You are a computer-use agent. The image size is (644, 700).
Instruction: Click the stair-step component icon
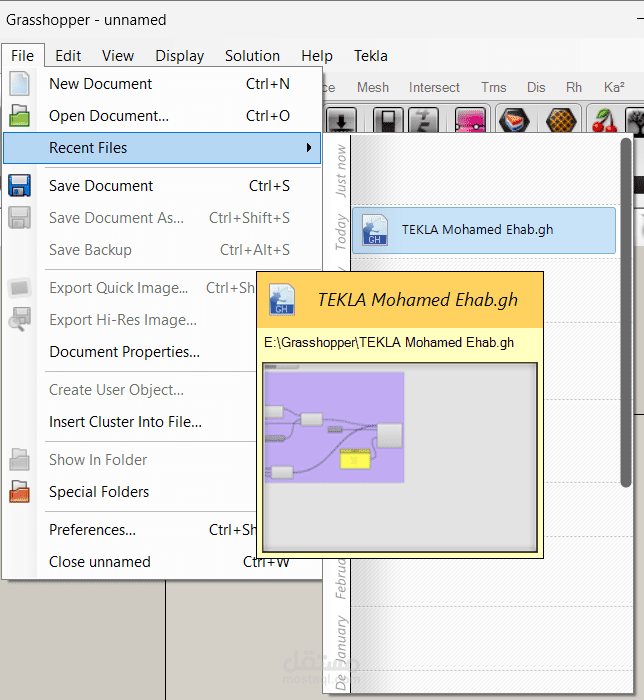tap(423, 120)
